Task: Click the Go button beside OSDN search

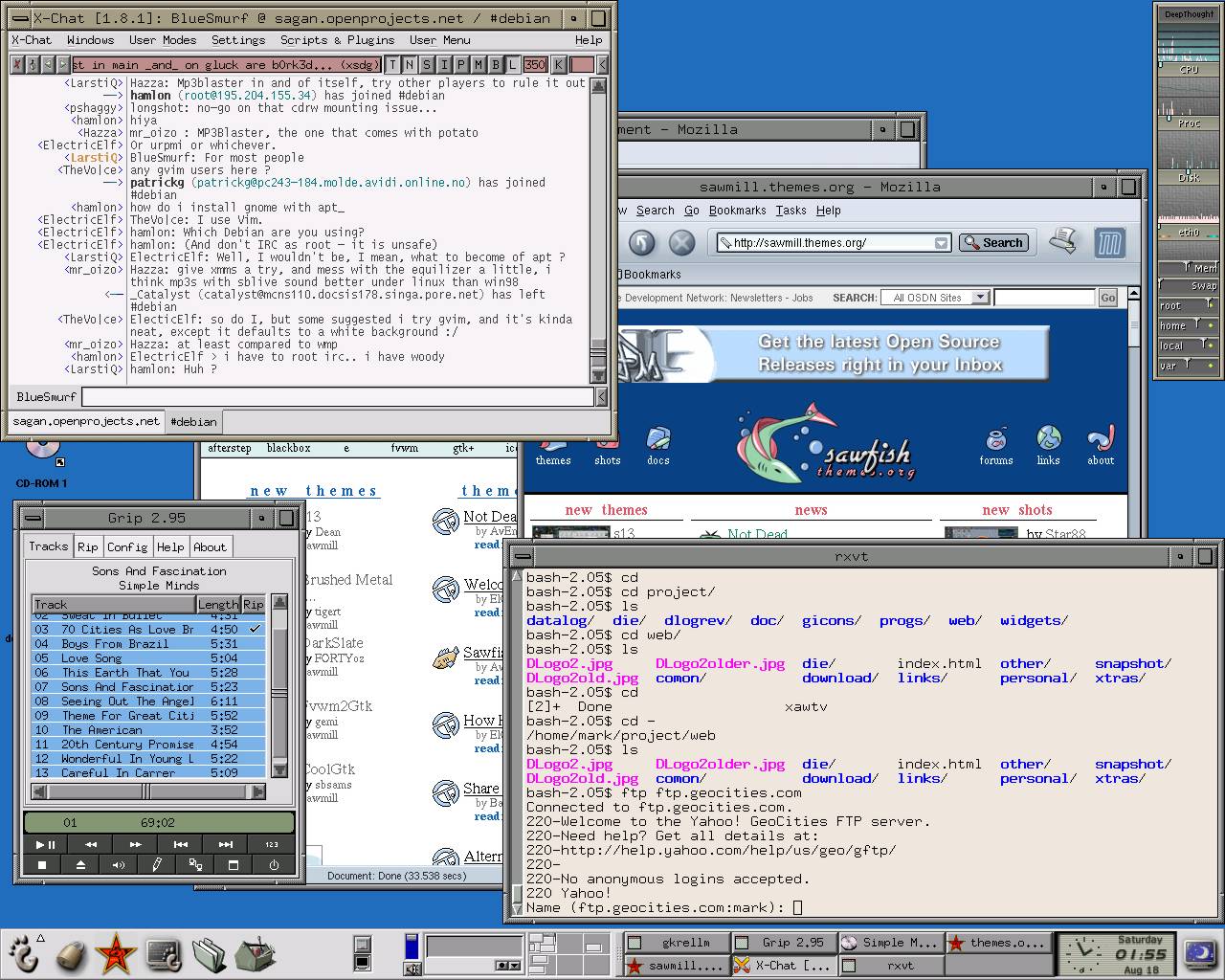Action: tap(1107, 298)
